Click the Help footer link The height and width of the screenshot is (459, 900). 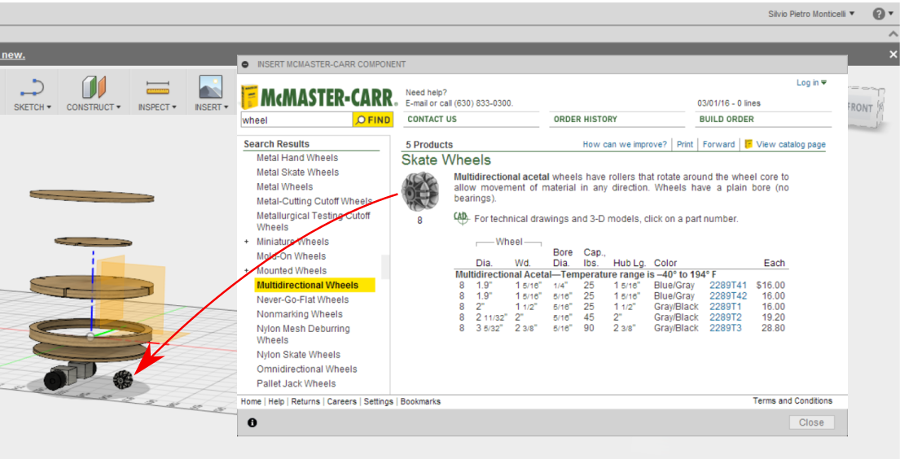click(276, 402)
